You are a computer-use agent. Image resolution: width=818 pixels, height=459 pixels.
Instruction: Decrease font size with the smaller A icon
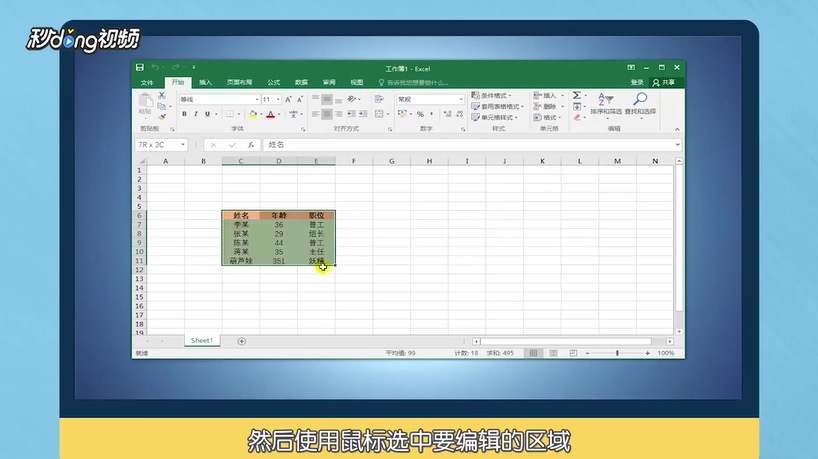coord(299,99)
